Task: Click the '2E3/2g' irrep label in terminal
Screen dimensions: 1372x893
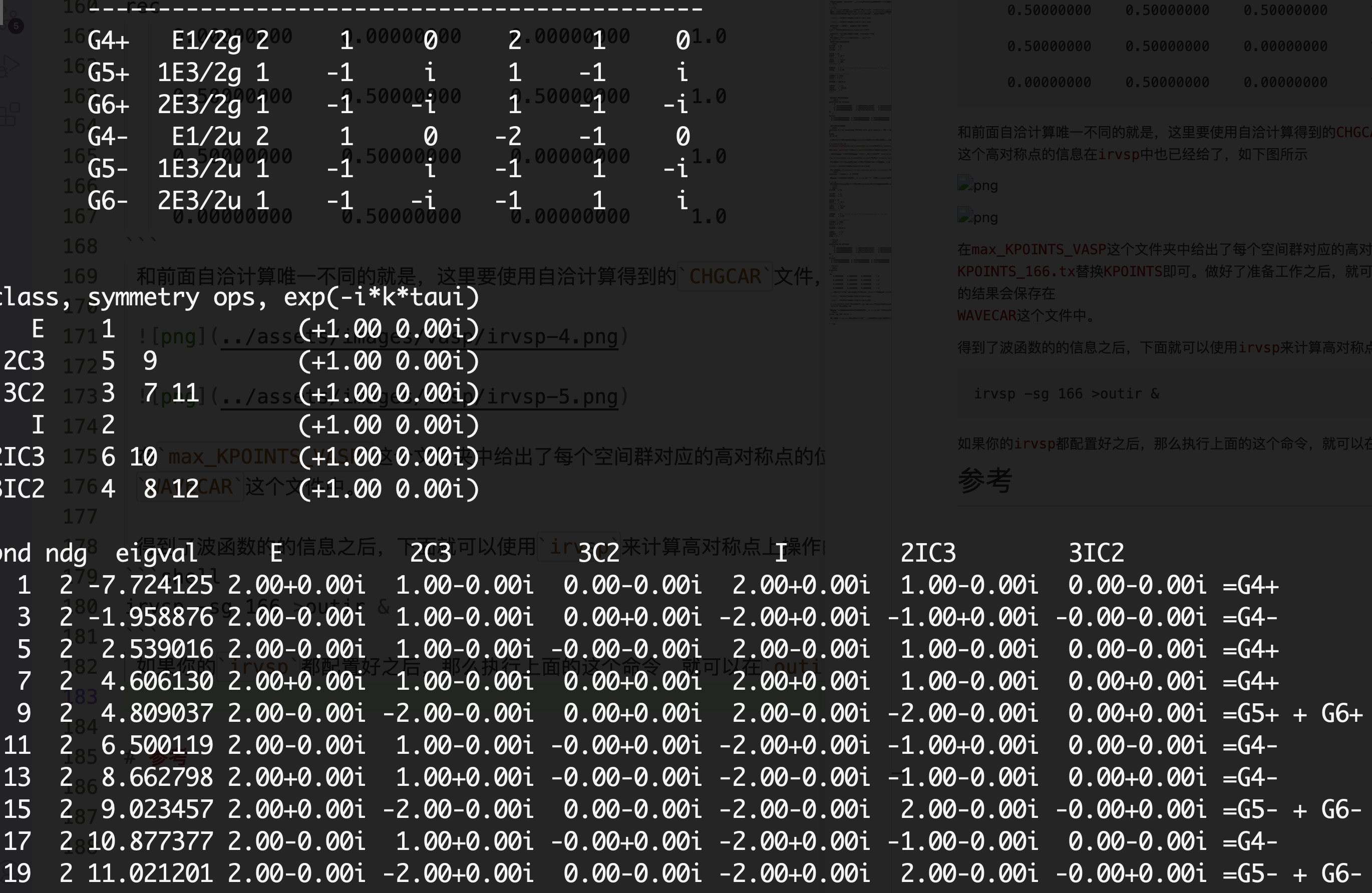Action: pyautogui.click(x=199, y=106)
